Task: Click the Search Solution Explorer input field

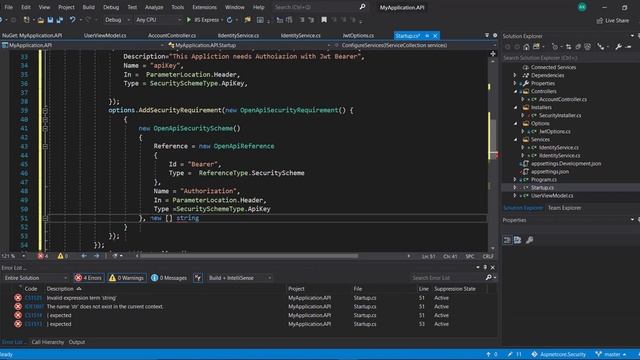Action: [x=571, y=58]
